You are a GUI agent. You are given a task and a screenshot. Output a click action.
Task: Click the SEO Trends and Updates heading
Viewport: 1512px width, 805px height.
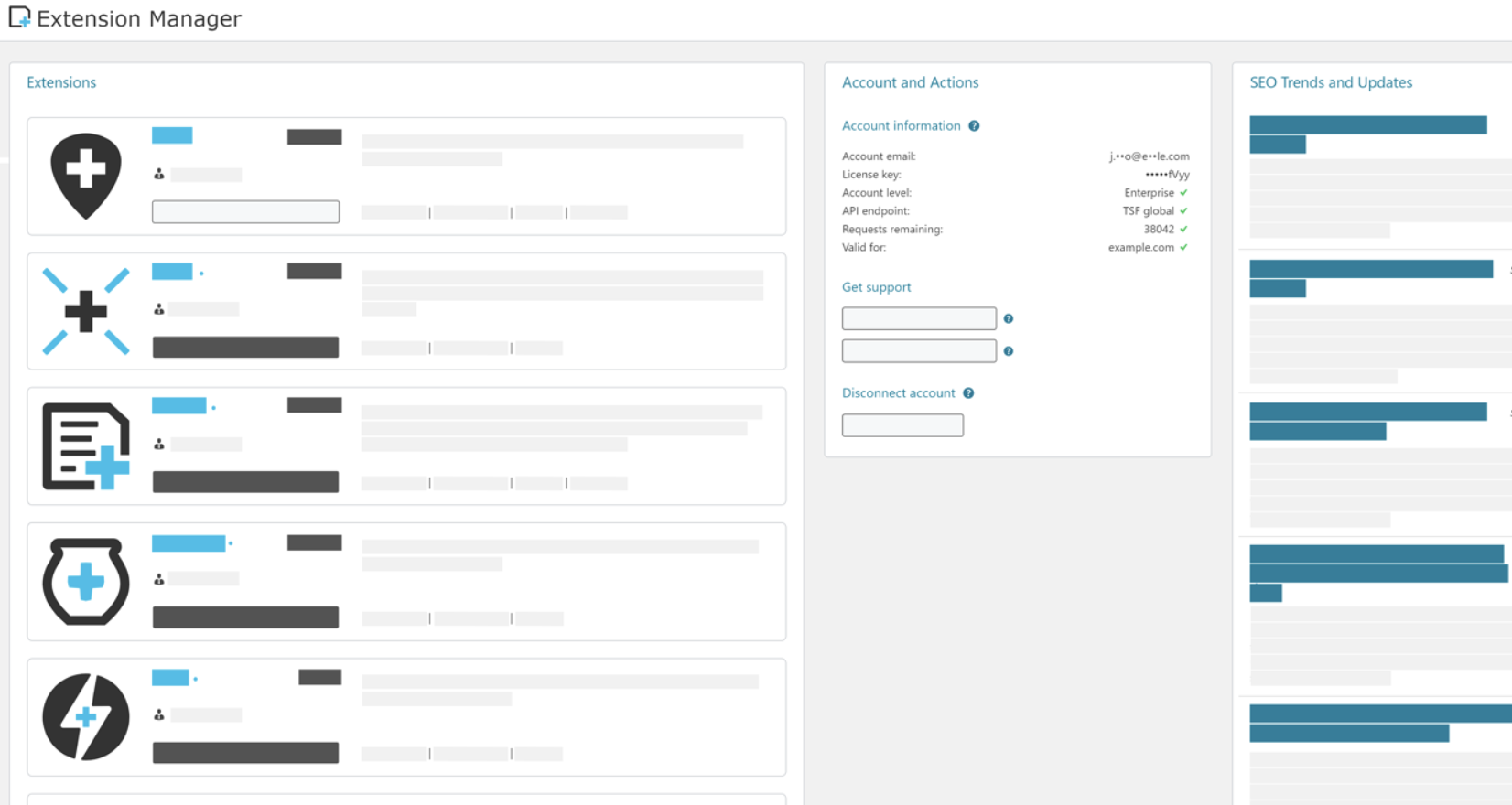(x=1331, y=82)
